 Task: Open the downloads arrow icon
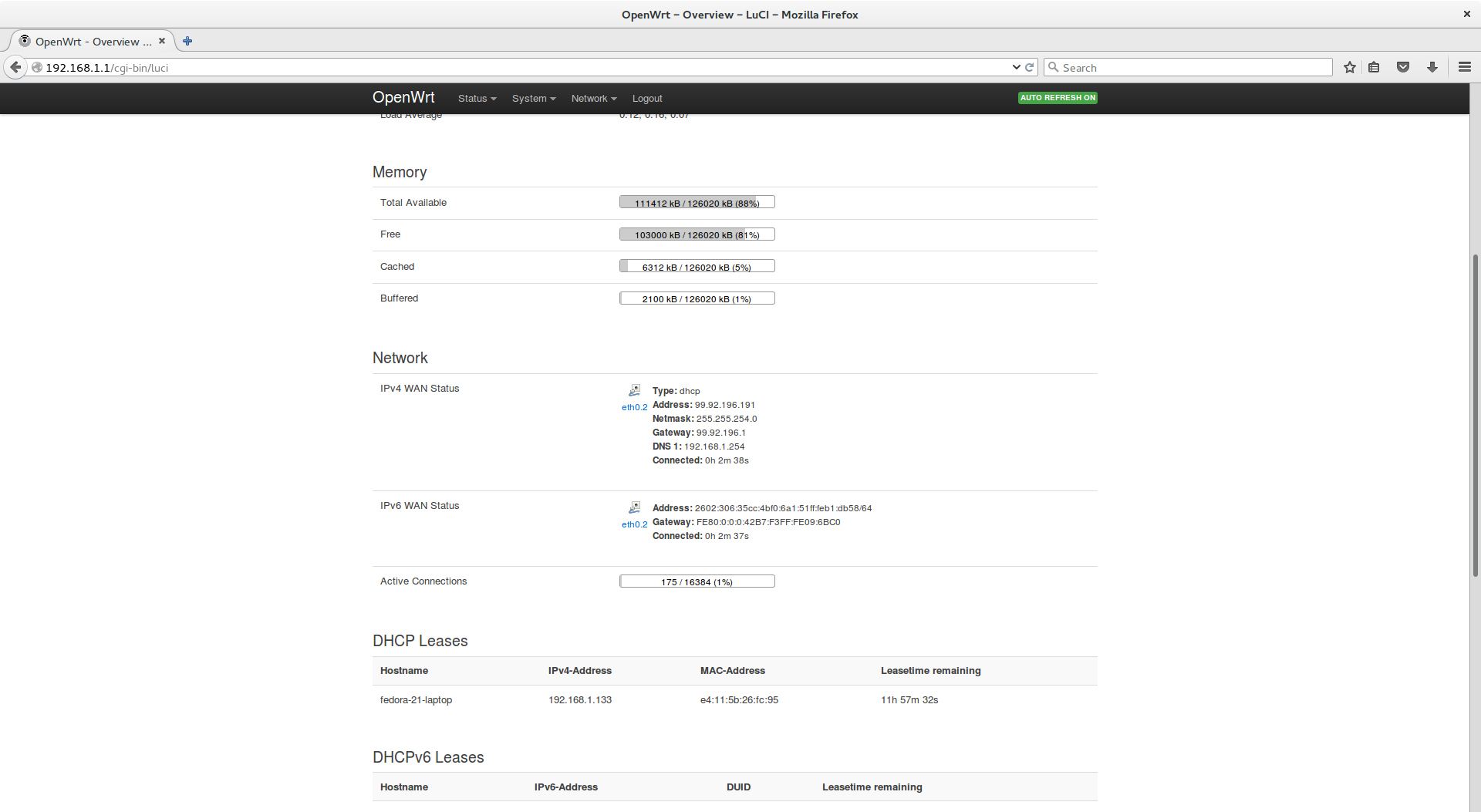[x=1432, y=67]
